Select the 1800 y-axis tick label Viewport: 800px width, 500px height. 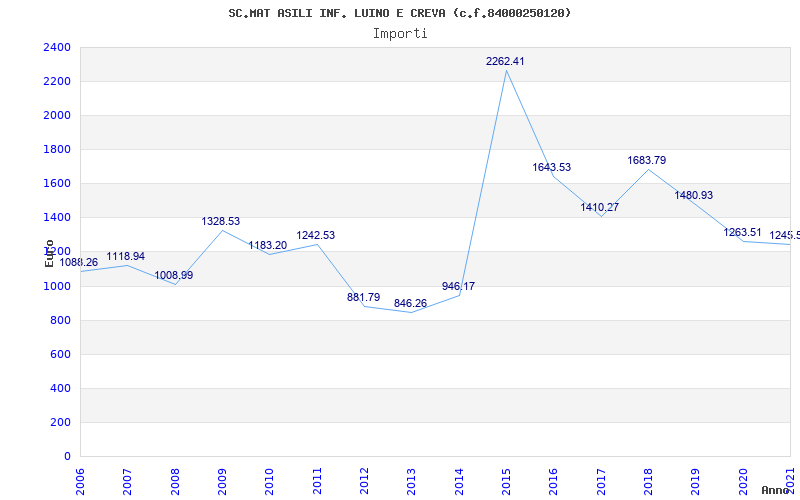point(57,149)
